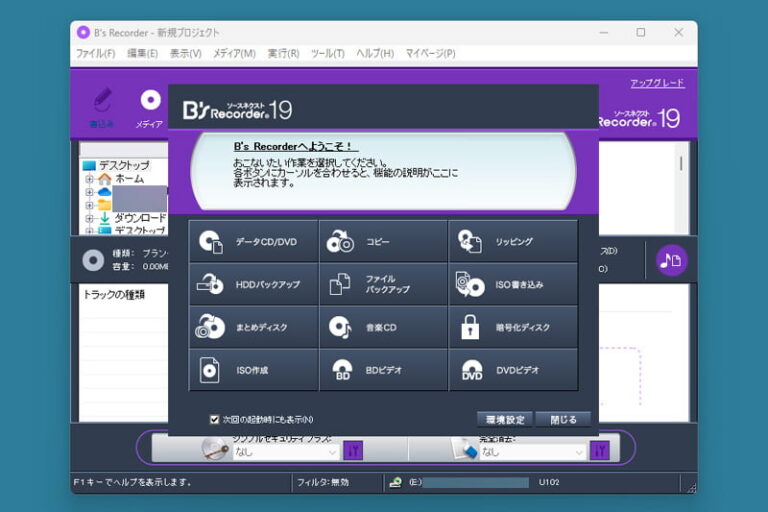Screen dimensions: 768x512
Task: Click the U102 status bar text
Action: (549, 483)
